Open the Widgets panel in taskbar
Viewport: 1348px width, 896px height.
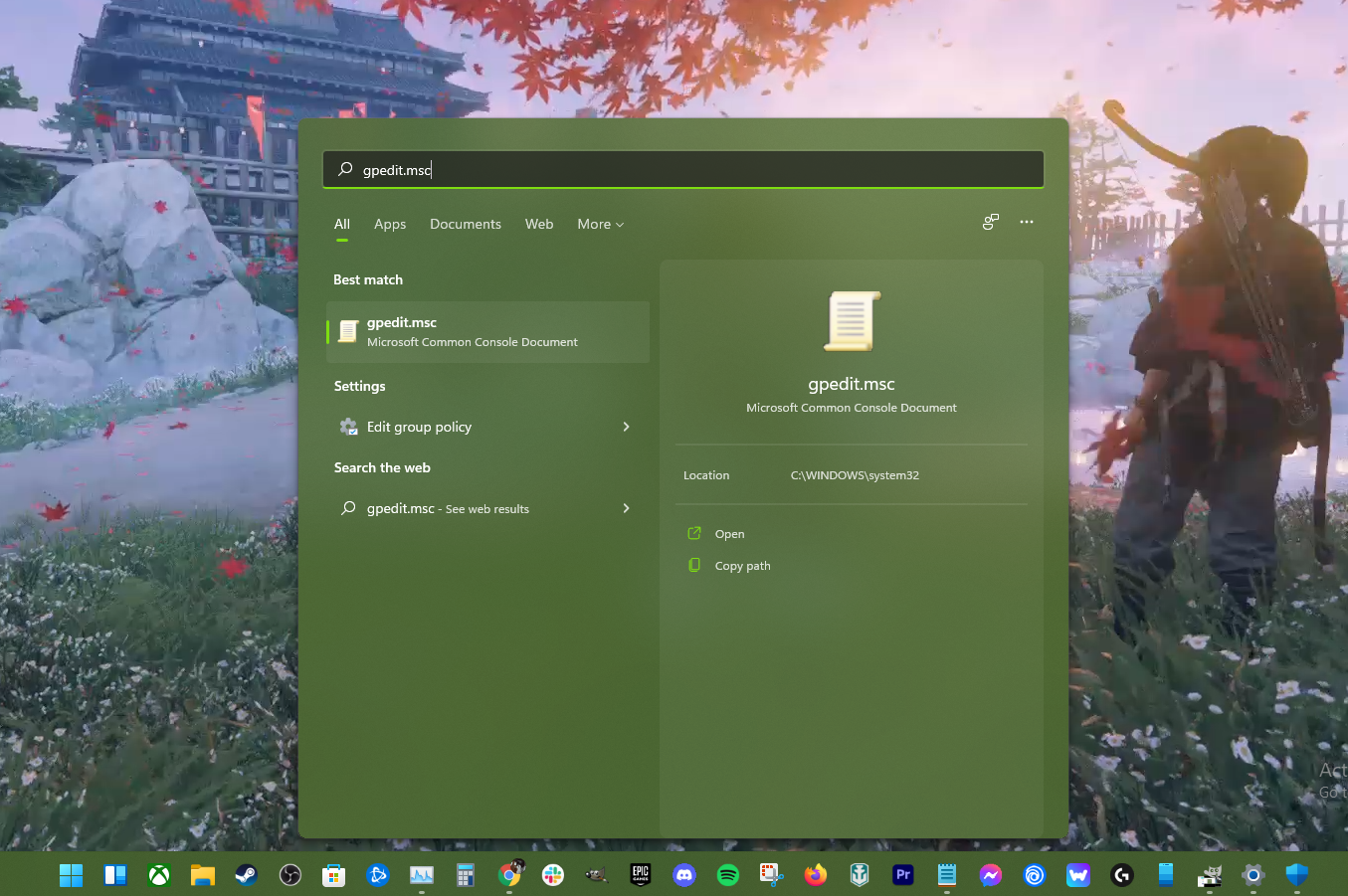click(x=115, y=875)
